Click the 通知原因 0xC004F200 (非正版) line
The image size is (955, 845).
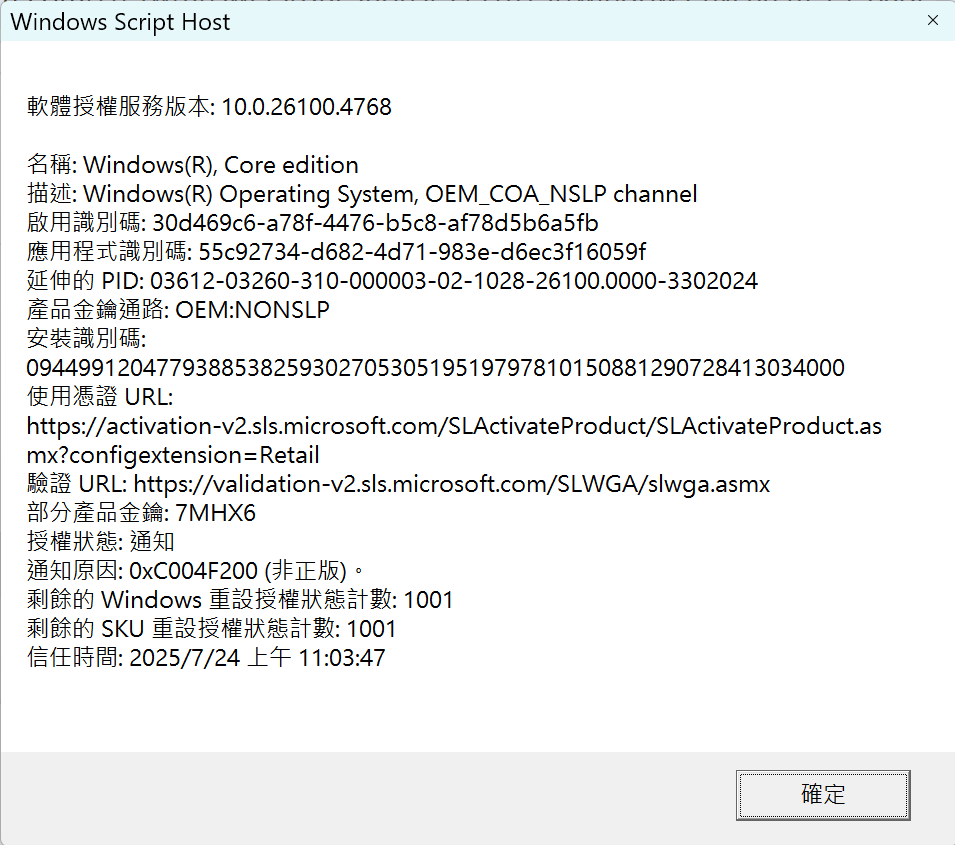(195, 571)
